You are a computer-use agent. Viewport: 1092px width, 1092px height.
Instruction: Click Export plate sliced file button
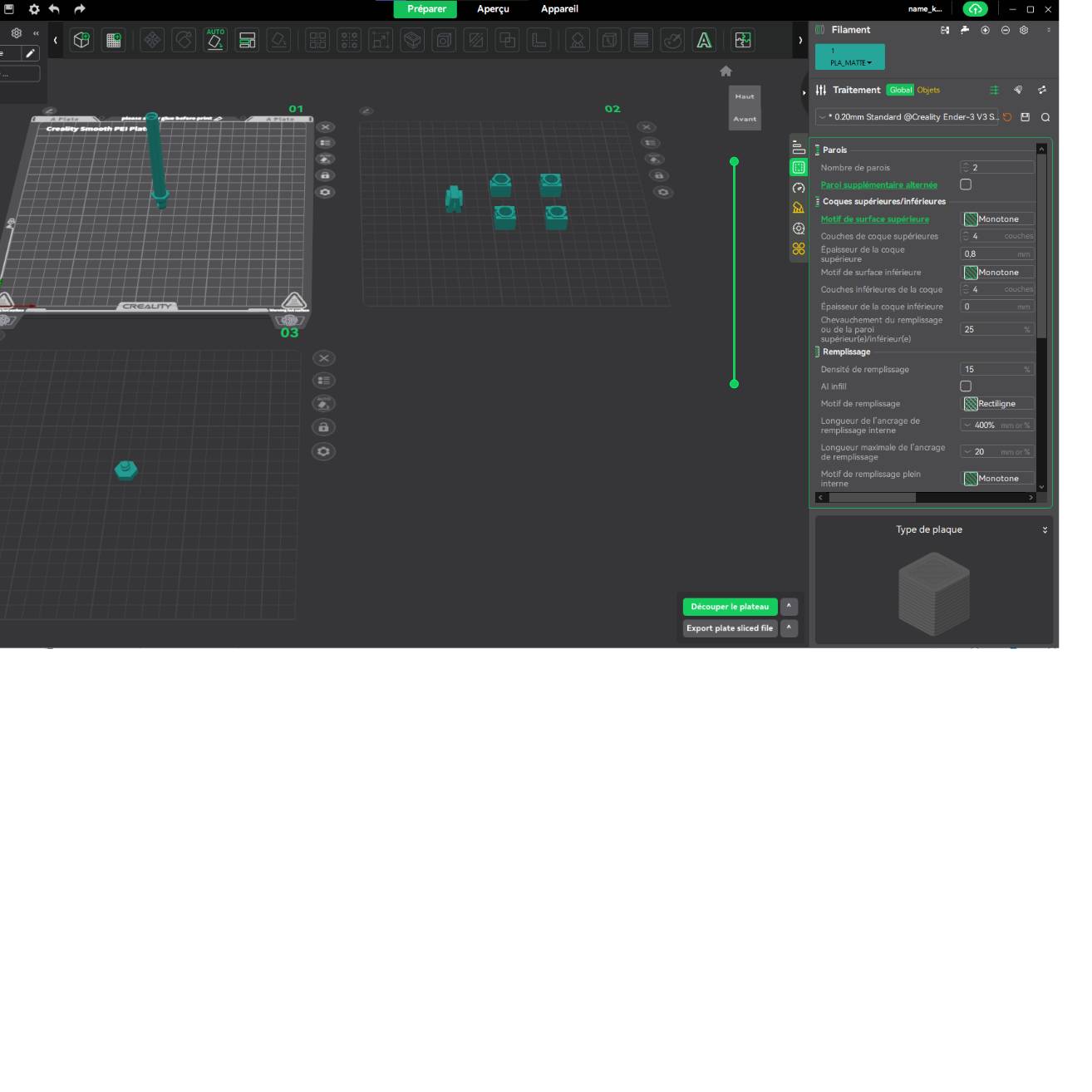point(730,628)
